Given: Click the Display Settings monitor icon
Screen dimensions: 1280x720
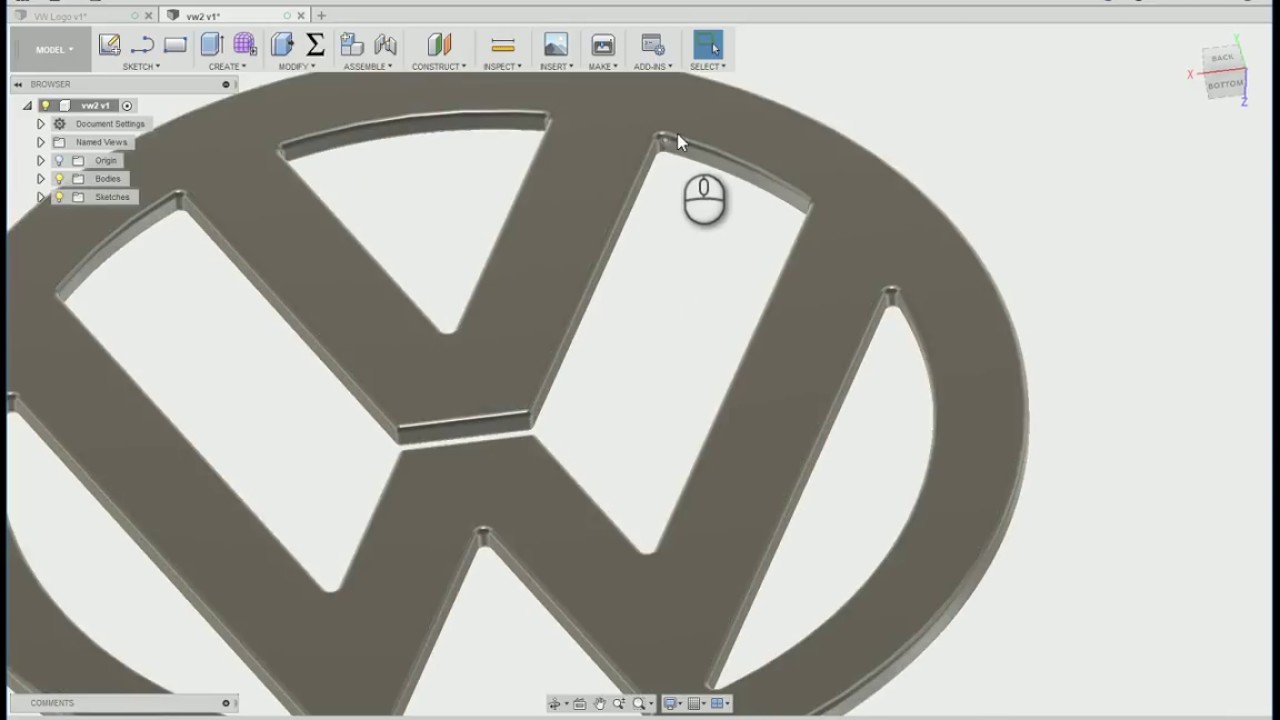Looking at the screenshot, I should [x=671, y=704].
